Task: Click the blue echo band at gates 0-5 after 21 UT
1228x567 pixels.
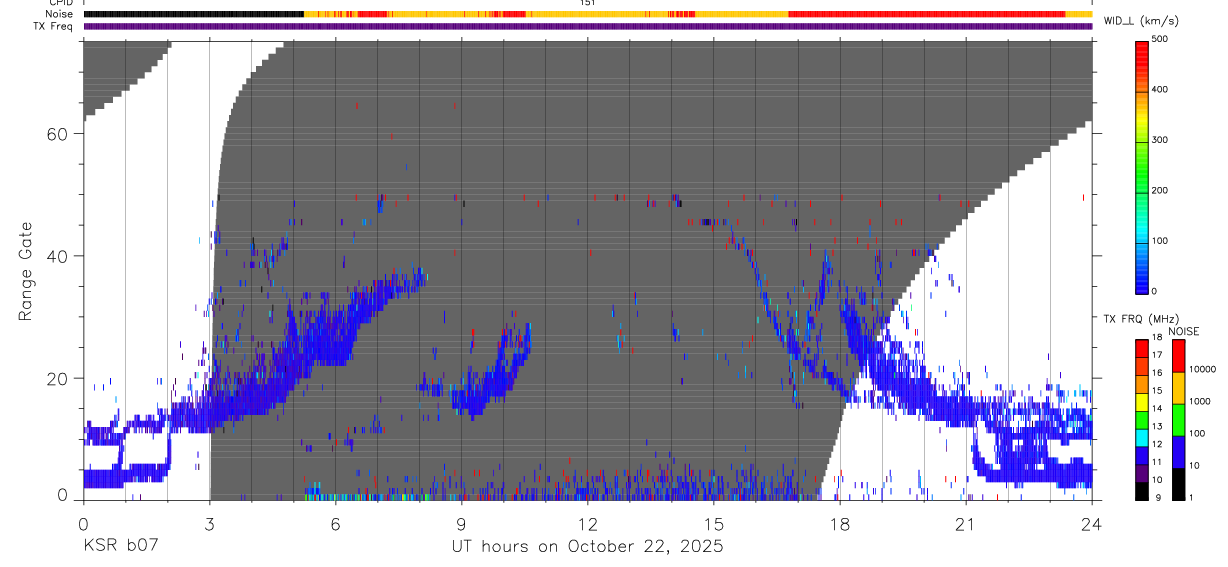Action: tap(1035, 470)
